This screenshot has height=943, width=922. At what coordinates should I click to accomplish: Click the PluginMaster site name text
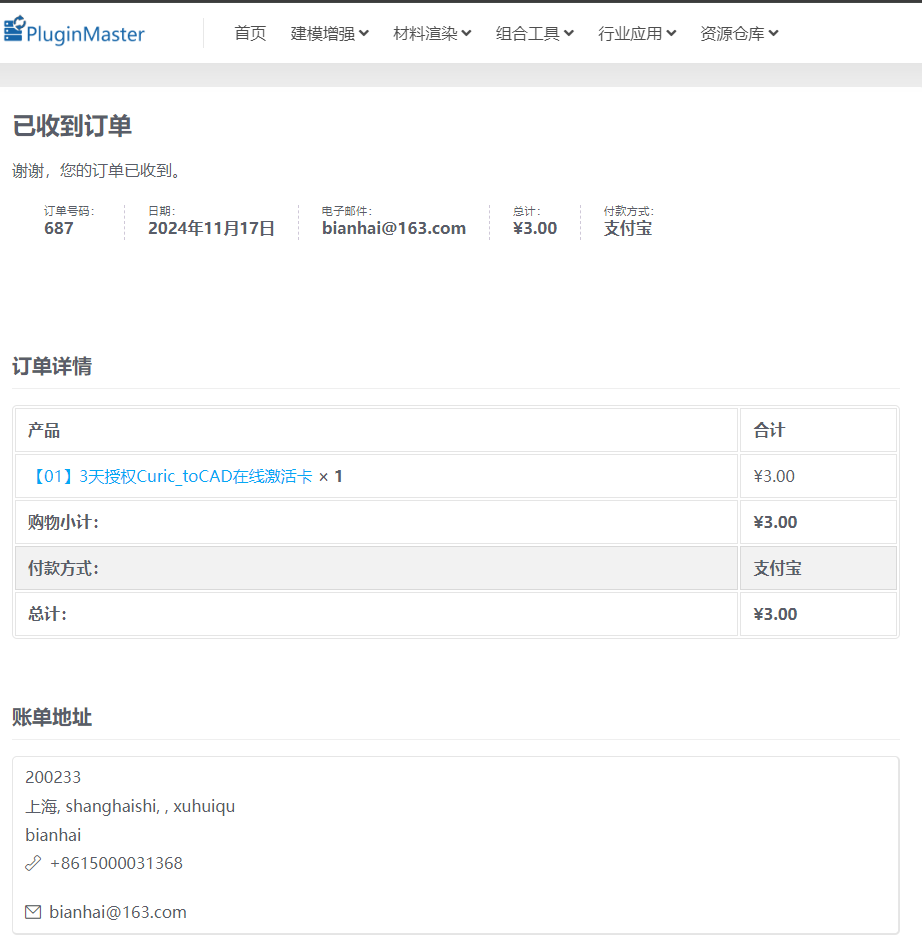coord(86,35)
